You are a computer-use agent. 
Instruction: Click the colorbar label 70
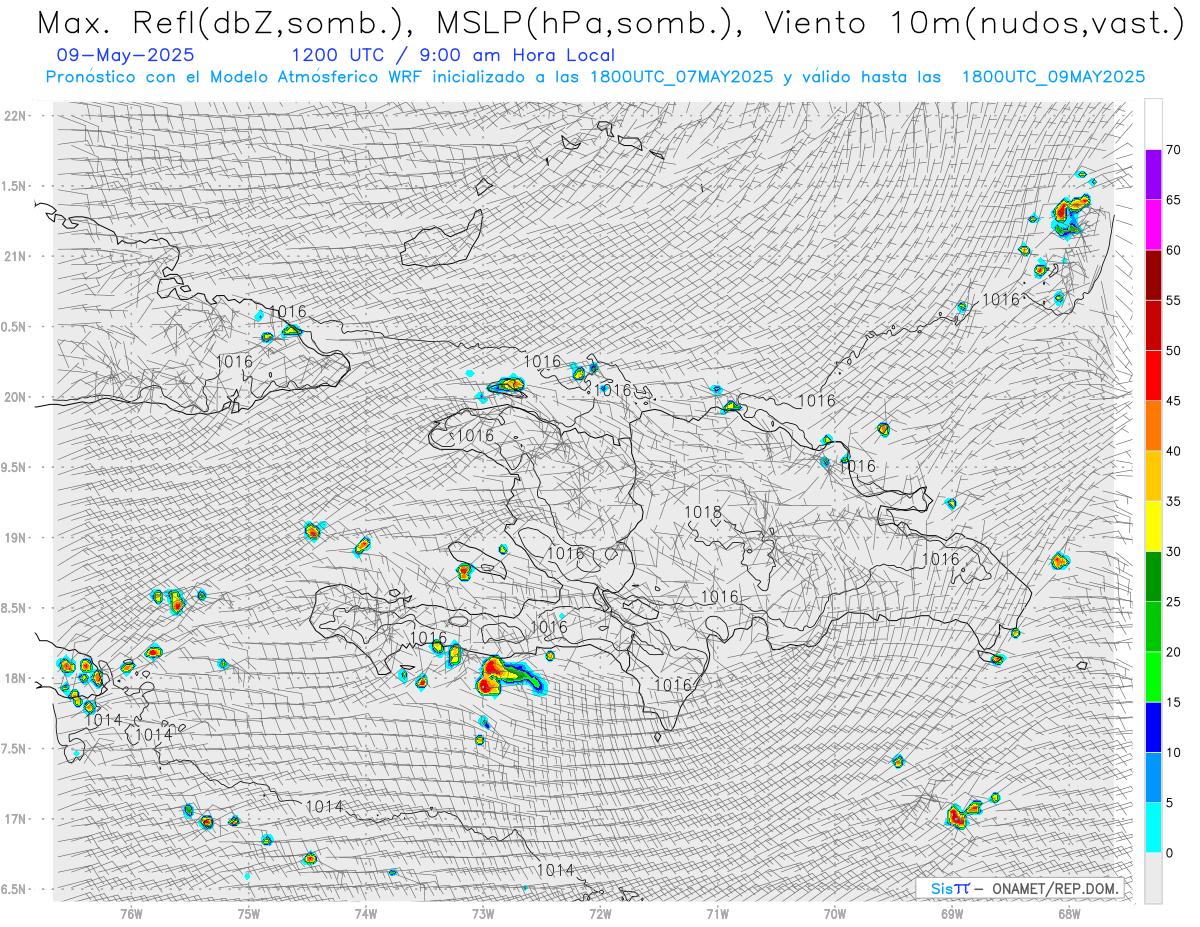click(x=1173, y=150)
